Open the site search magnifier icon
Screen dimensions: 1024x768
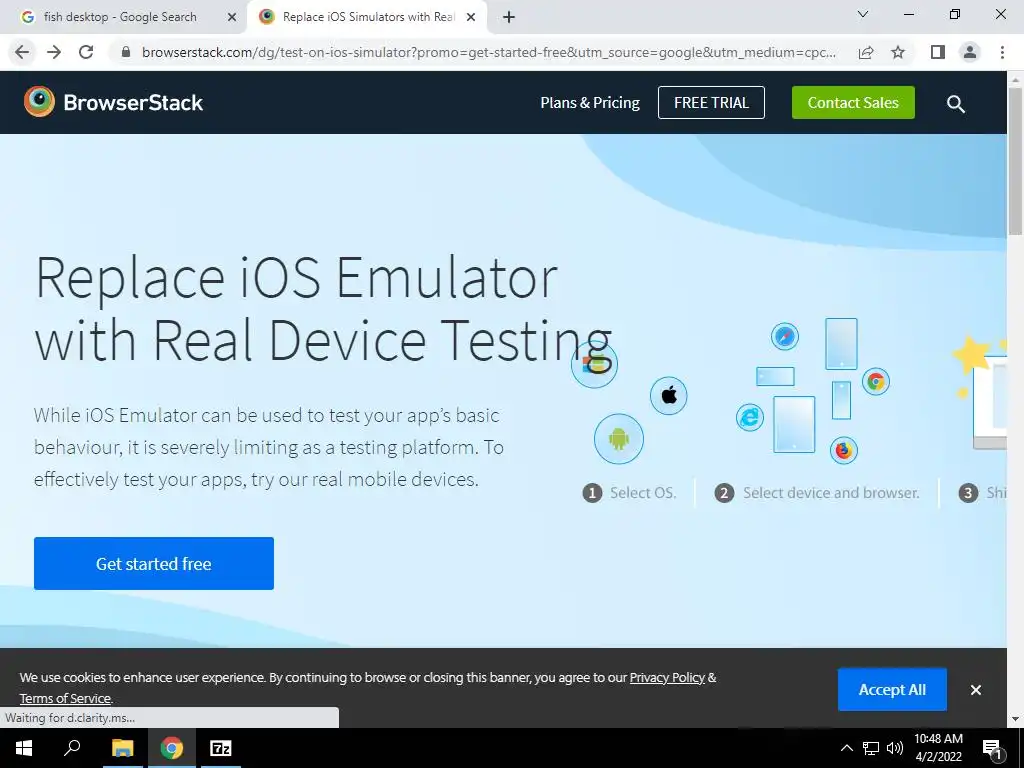[x=955, y=103]
